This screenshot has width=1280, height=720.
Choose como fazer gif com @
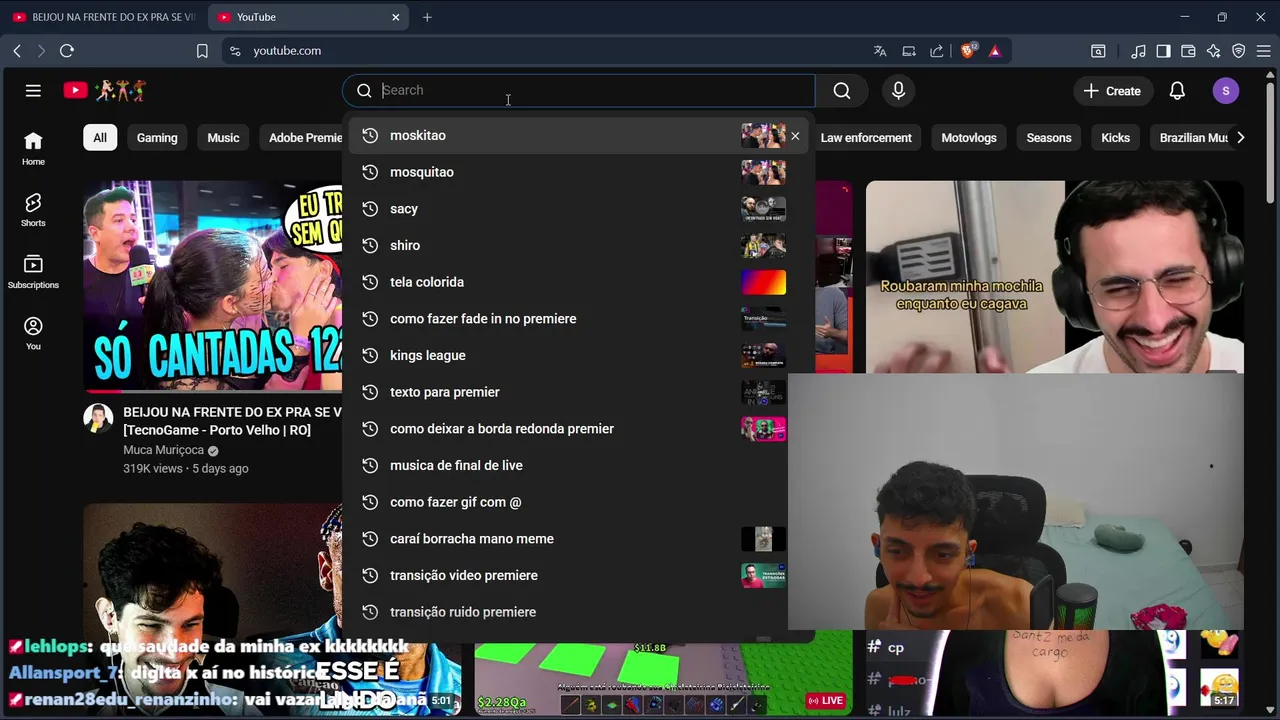coord(567,502)
